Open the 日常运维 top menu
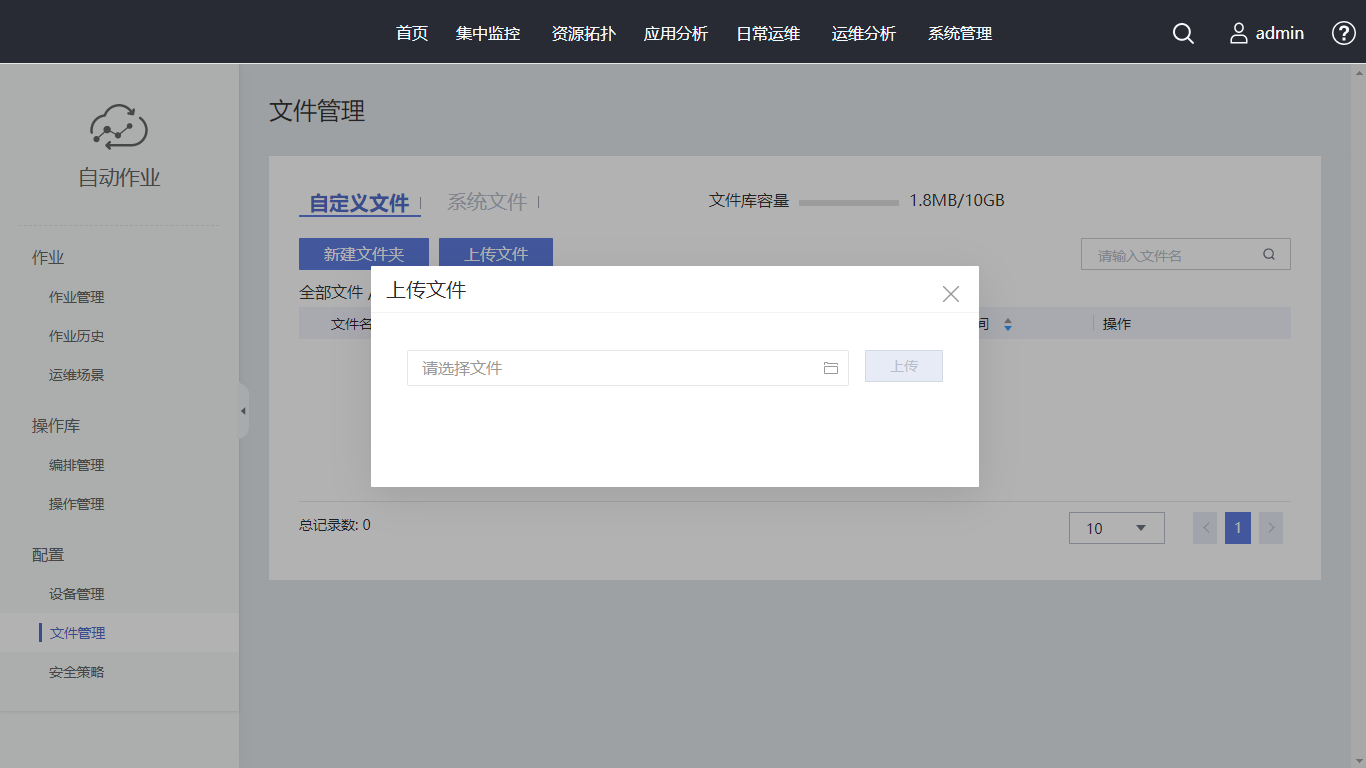Image resolution: width=1366 pixels, height=768 pixels. pyautogui.click(x=768, y=34)
